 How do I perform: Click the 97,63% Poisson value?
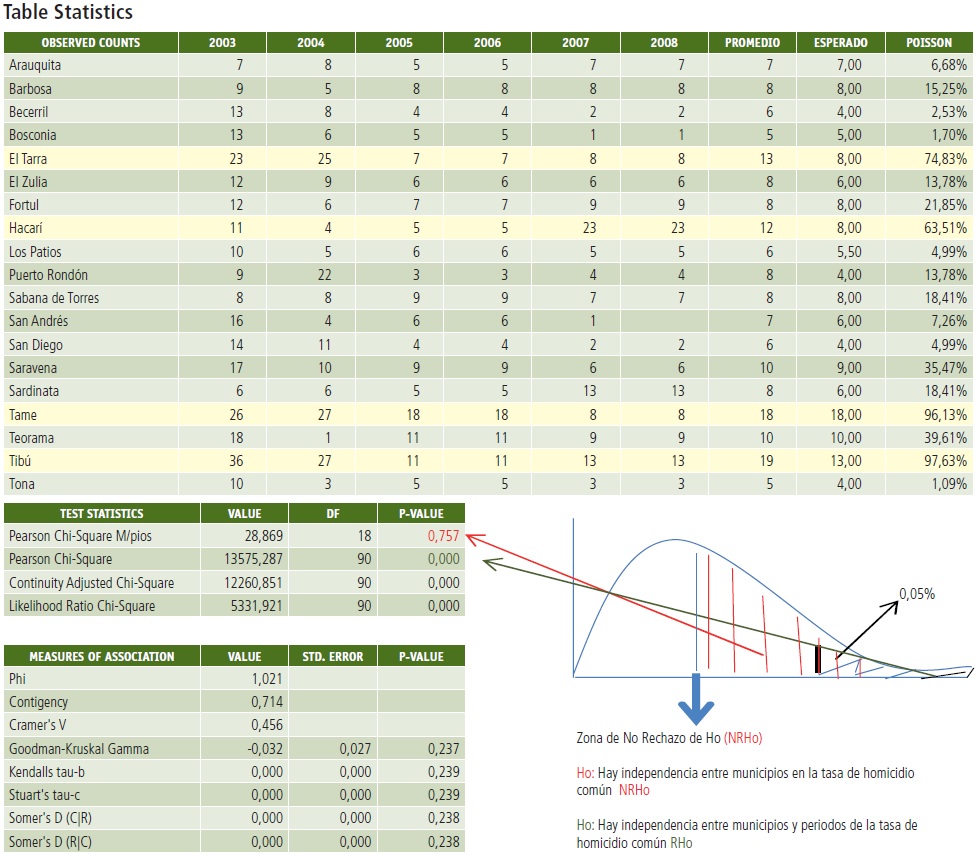(945, 461)
